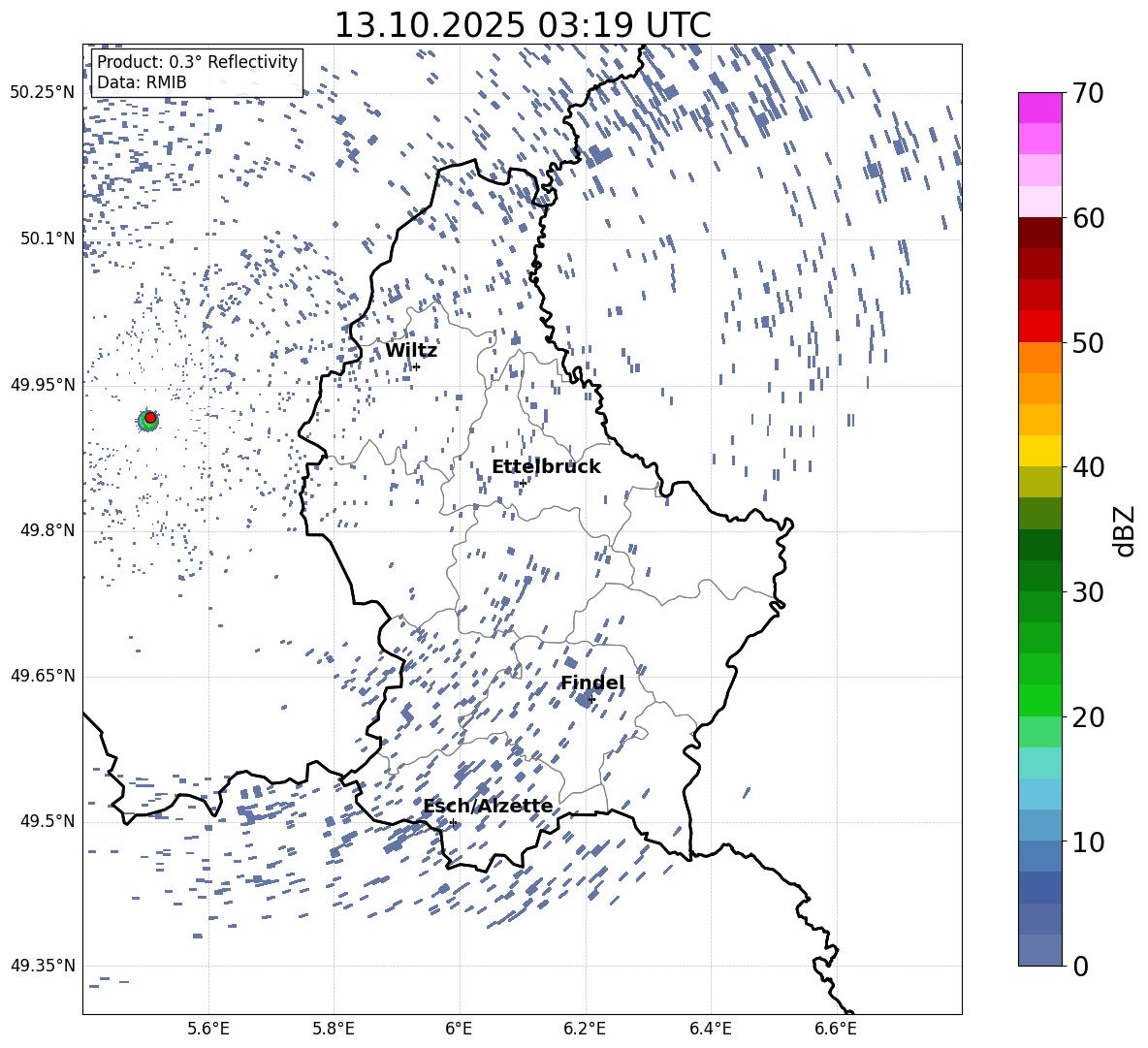
Task: Click the Product: 0.3° Reflectivity text
Action: 197,61
